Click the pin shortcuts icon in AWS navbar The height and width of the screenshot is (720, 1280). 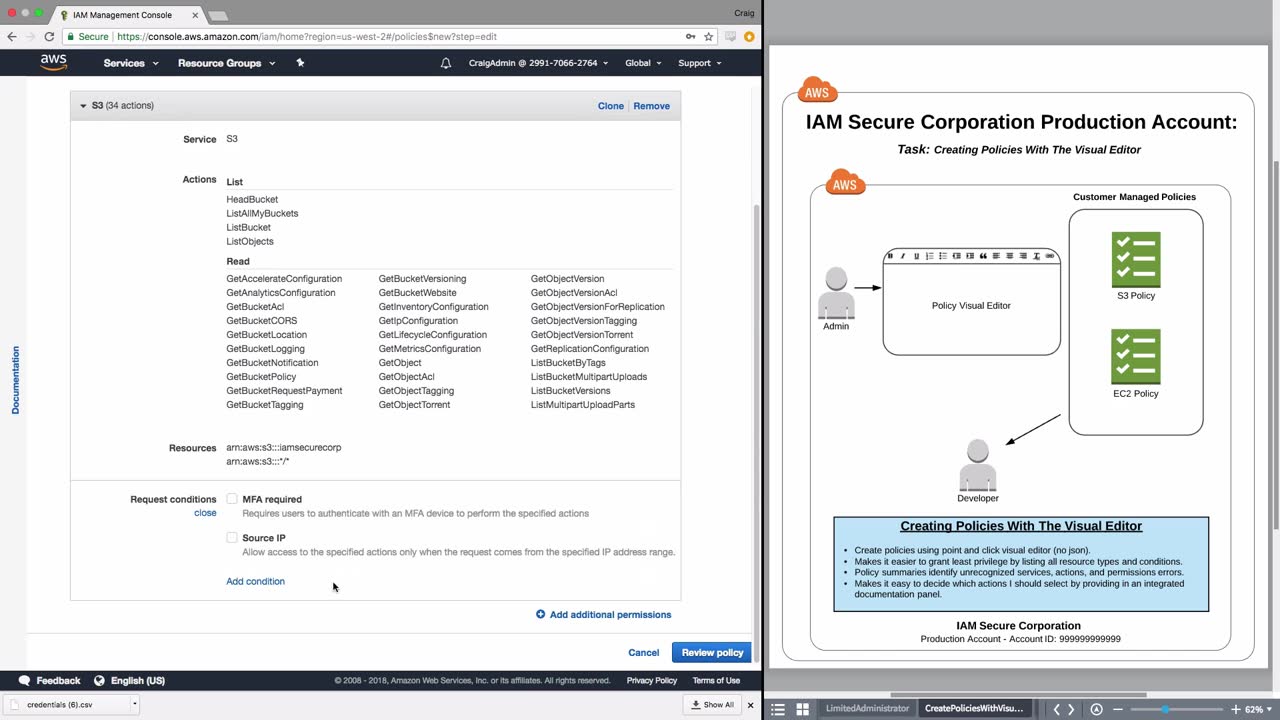(300, 63)
